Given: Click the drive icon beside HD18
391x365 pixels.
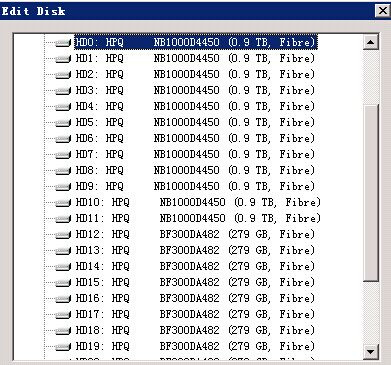Looking at the screenshot, I should 63,330.
